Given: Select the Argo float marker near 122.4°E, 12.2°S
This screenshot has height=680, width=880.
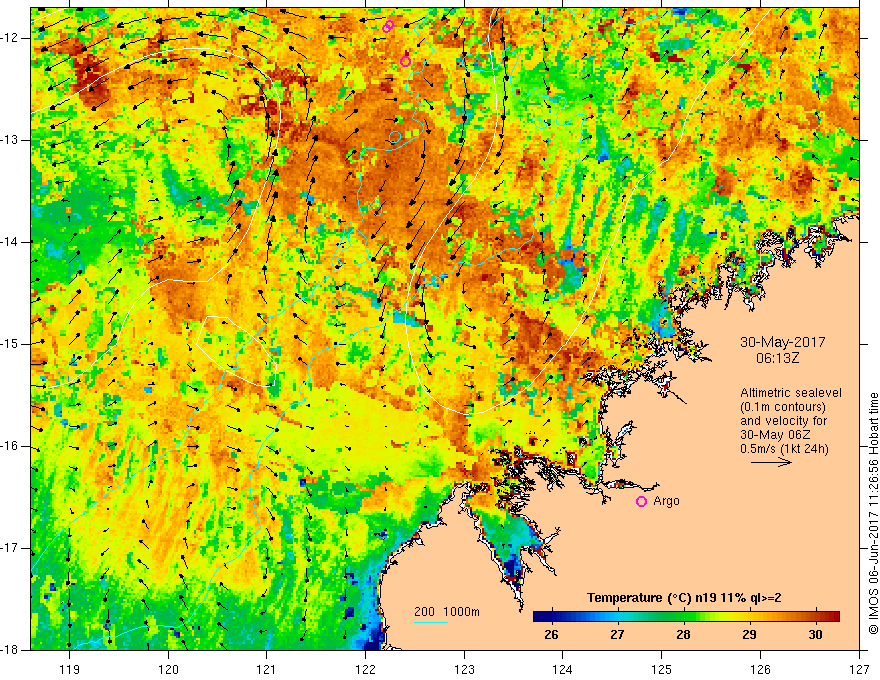Looking at the screenshot, I should coord(406,62).
